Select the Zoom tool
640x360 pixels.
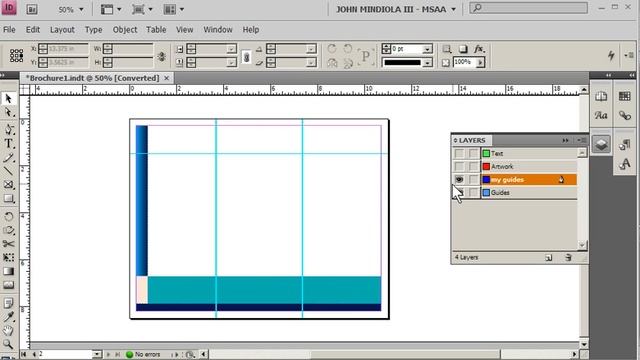tap(9, 344)
